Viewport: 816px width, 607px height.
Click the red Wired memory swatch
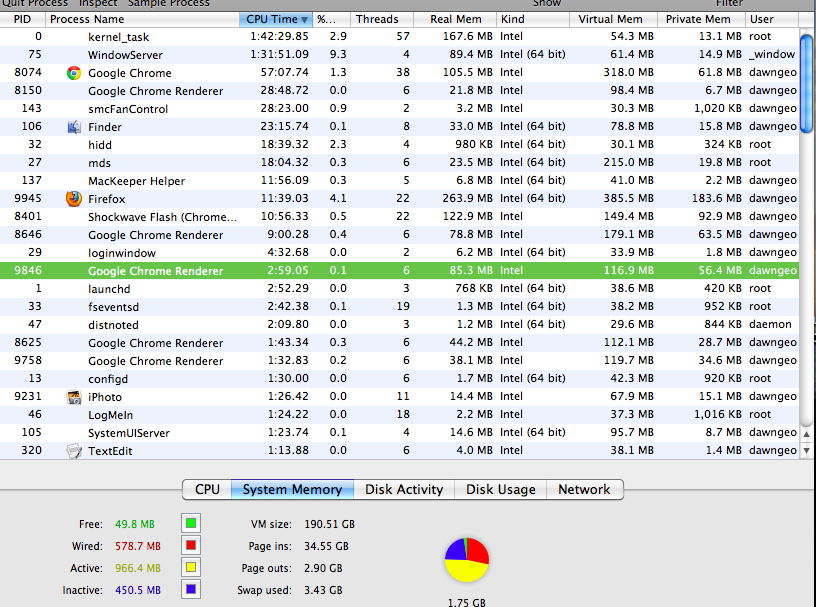pos(191,546)
